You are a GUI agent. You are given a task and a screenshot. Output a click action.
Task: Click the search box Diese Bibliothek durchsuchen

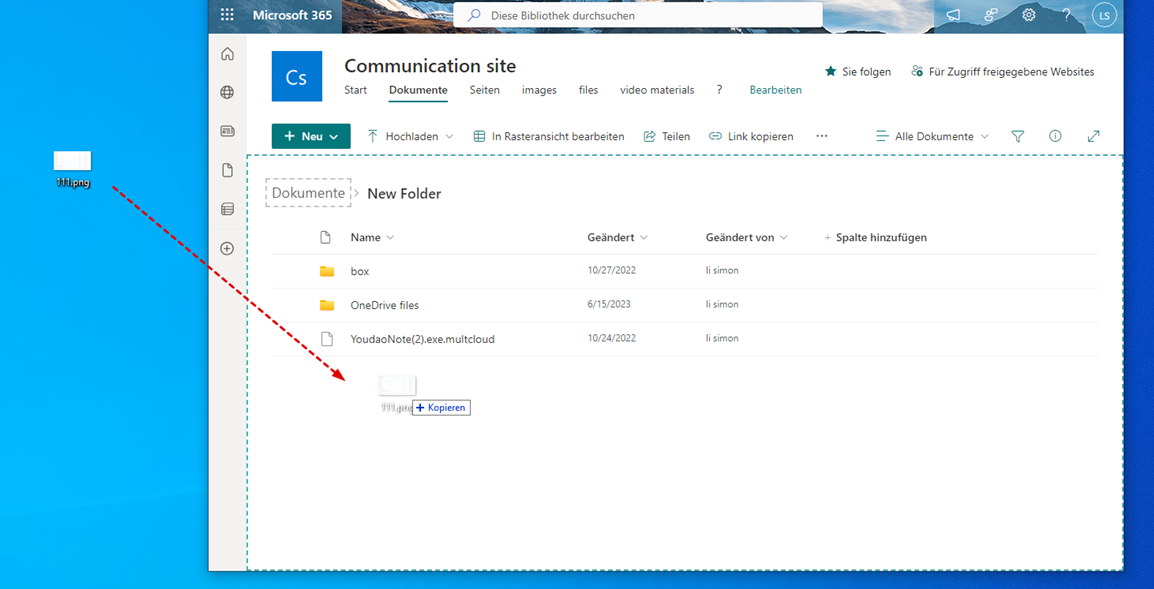point(638,15)
